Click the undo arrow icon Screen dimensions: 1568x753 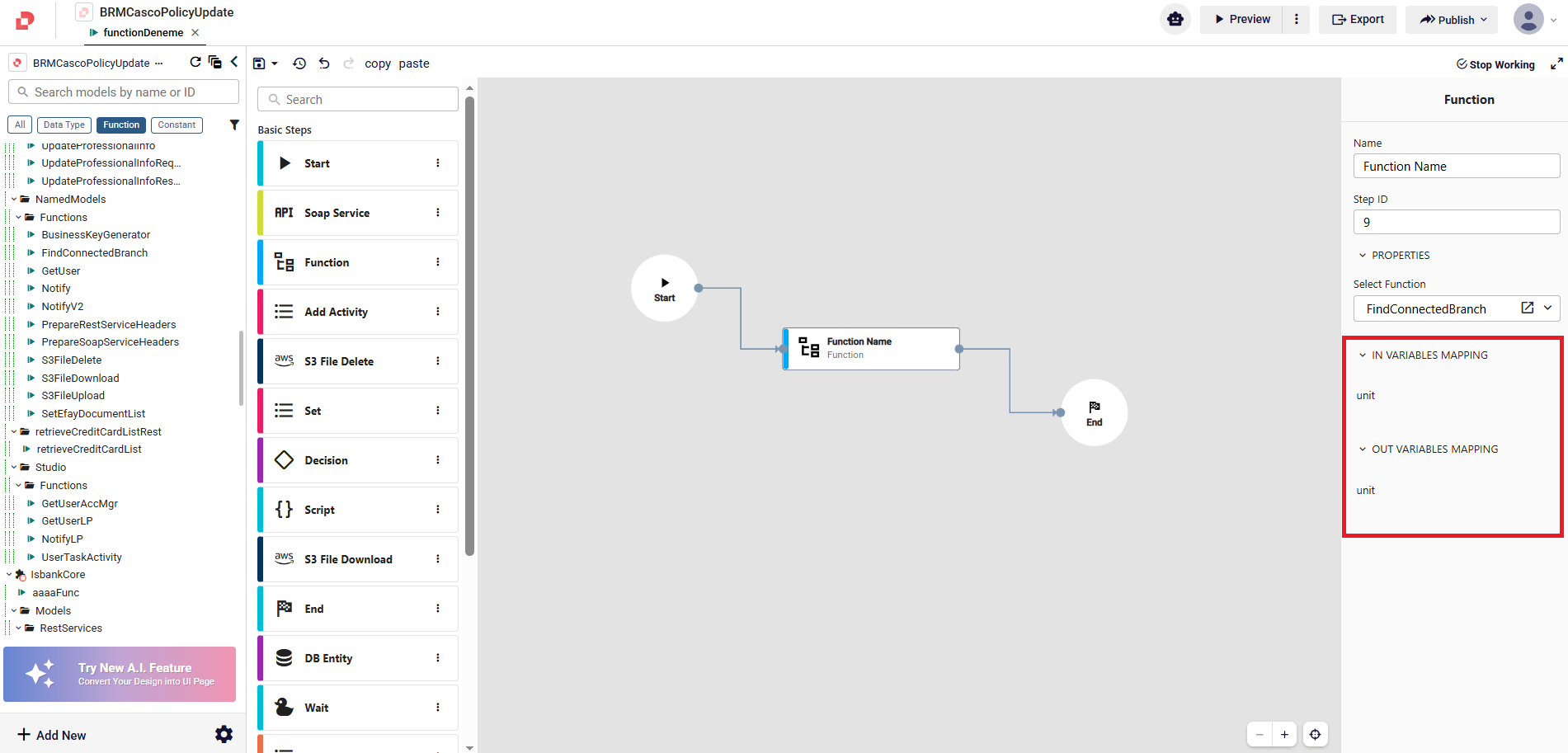click(x=324, y=64)
